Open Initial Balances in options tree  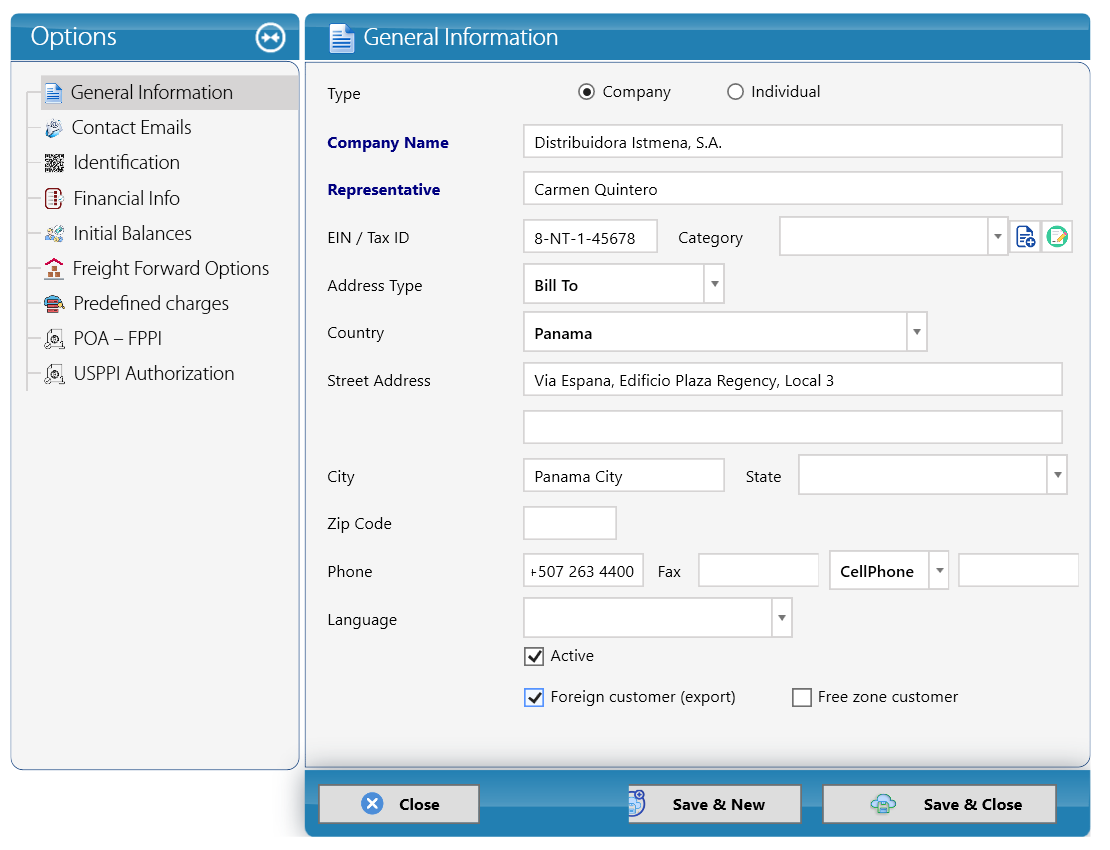(x=132, y=234)
